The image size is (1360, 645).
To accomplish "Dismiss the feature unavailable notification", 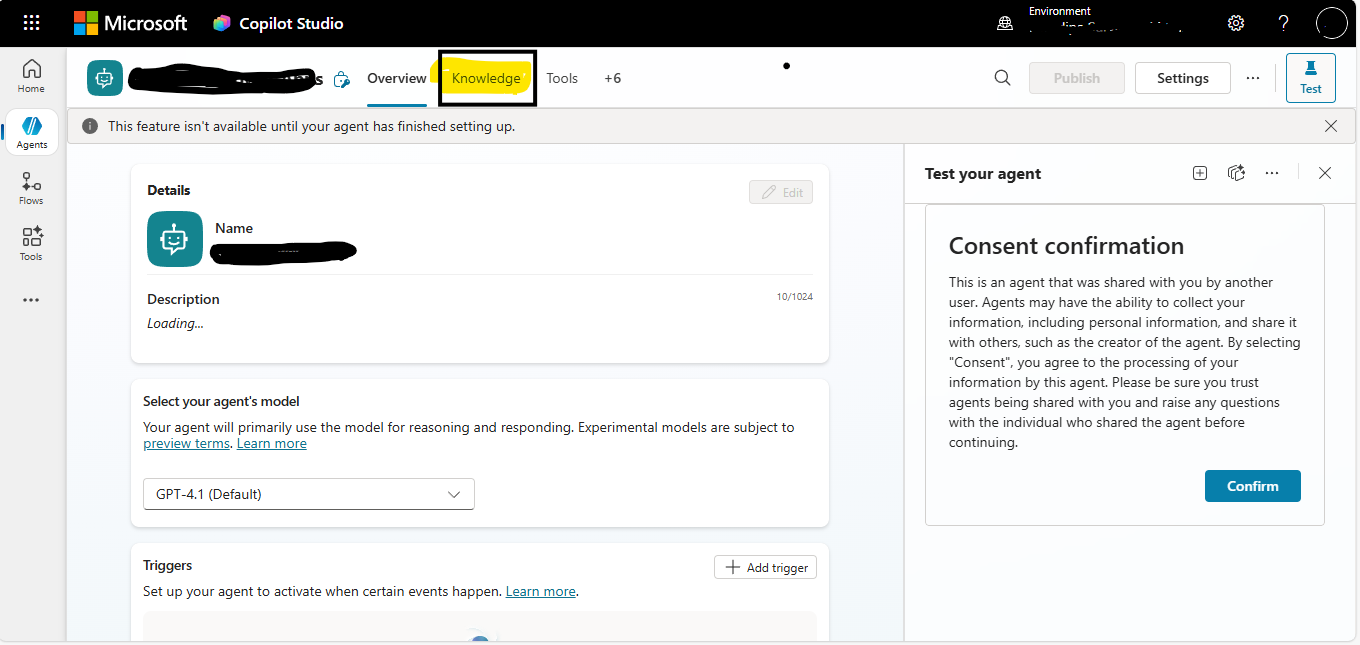I will point(1331,126).
